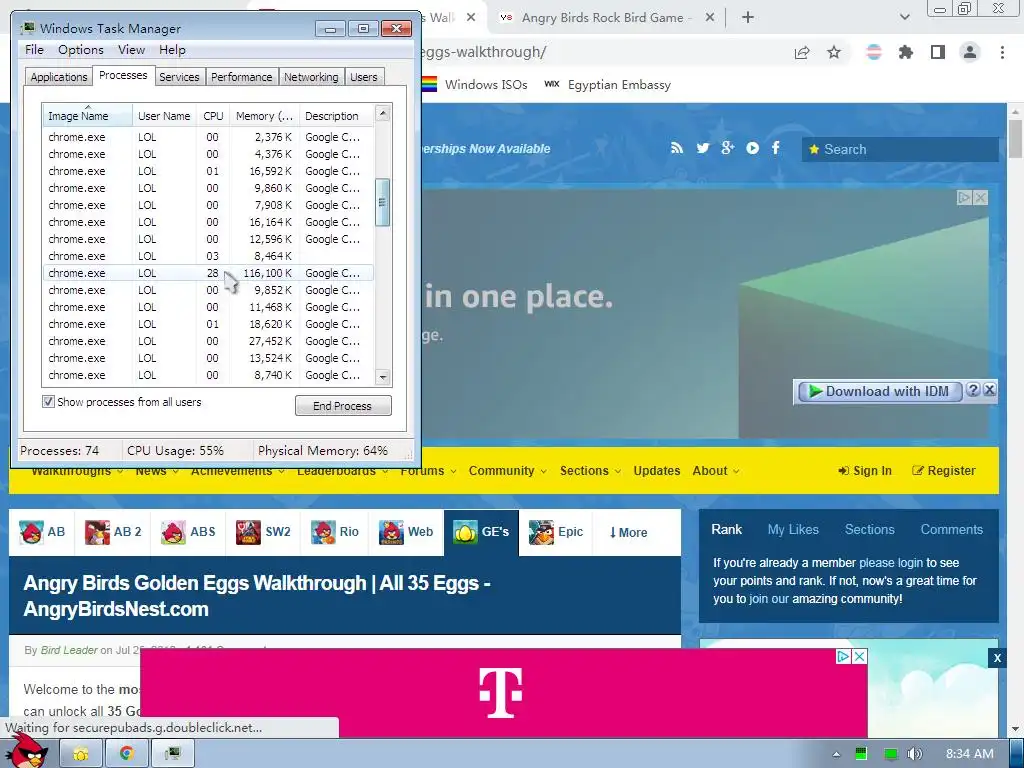Select the AB game icon tab
Screen dimensions: 1024x768
[42, 532]
